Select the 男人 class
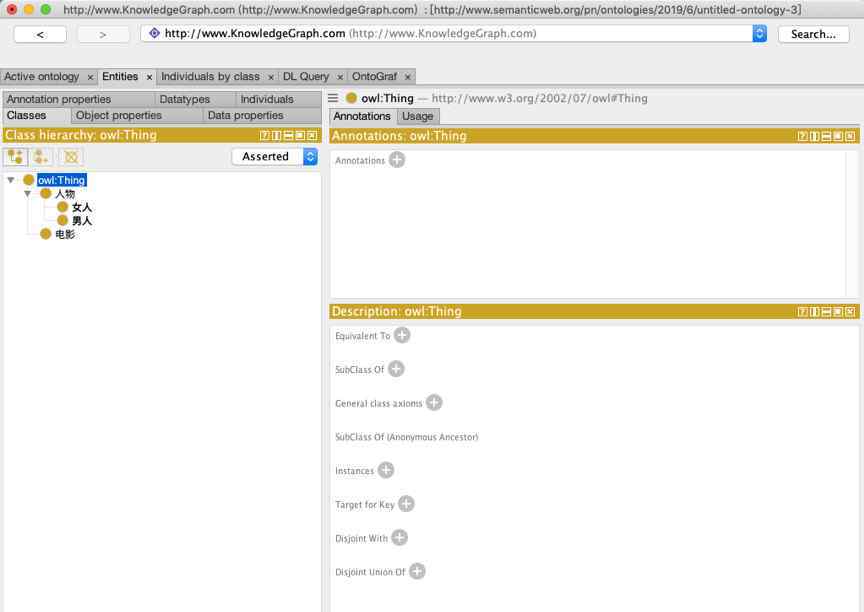Viewport: 864px width, 612px height. coord(82,221)
